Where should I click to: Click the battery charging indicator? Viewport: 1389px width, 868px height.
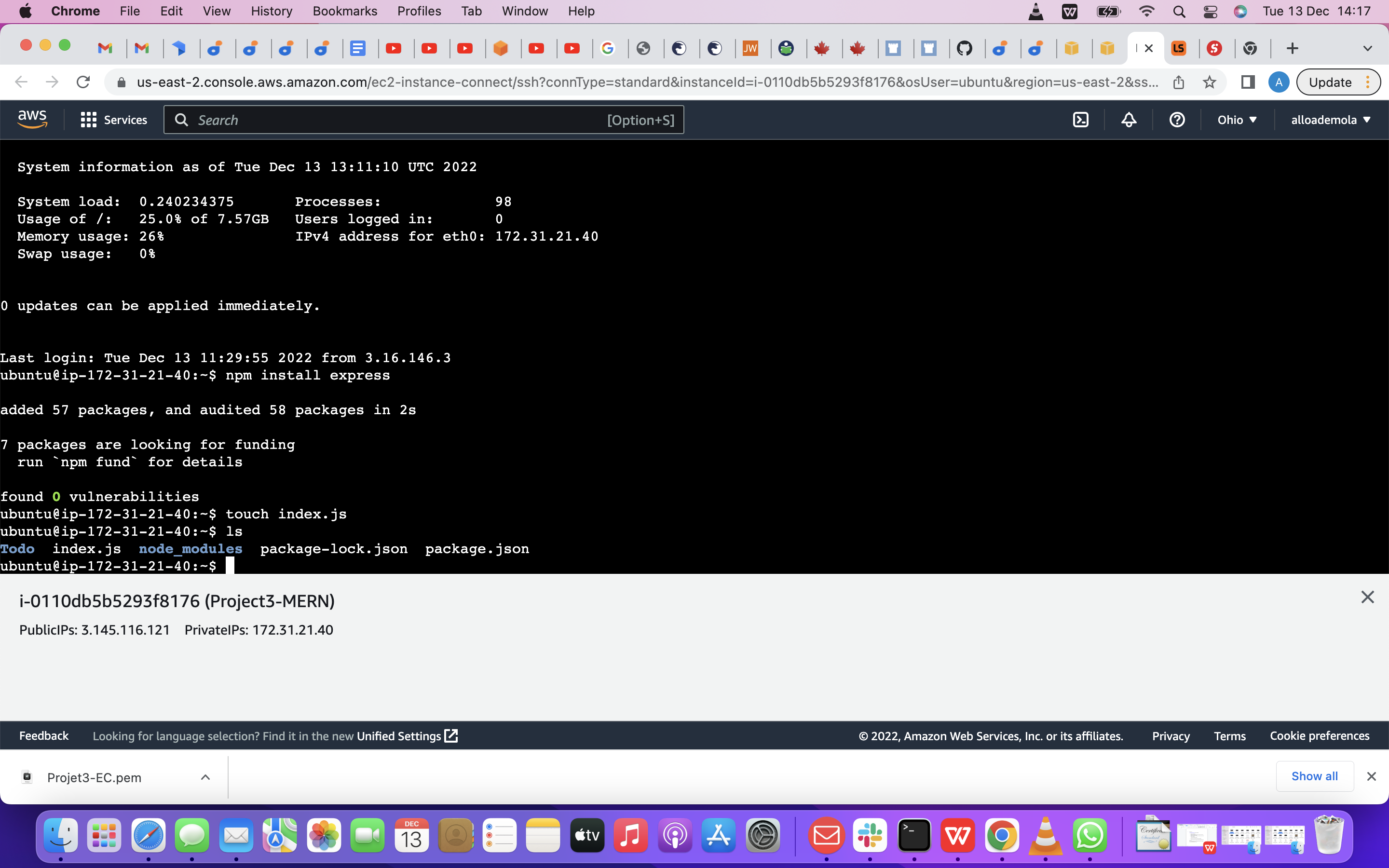1108,11
